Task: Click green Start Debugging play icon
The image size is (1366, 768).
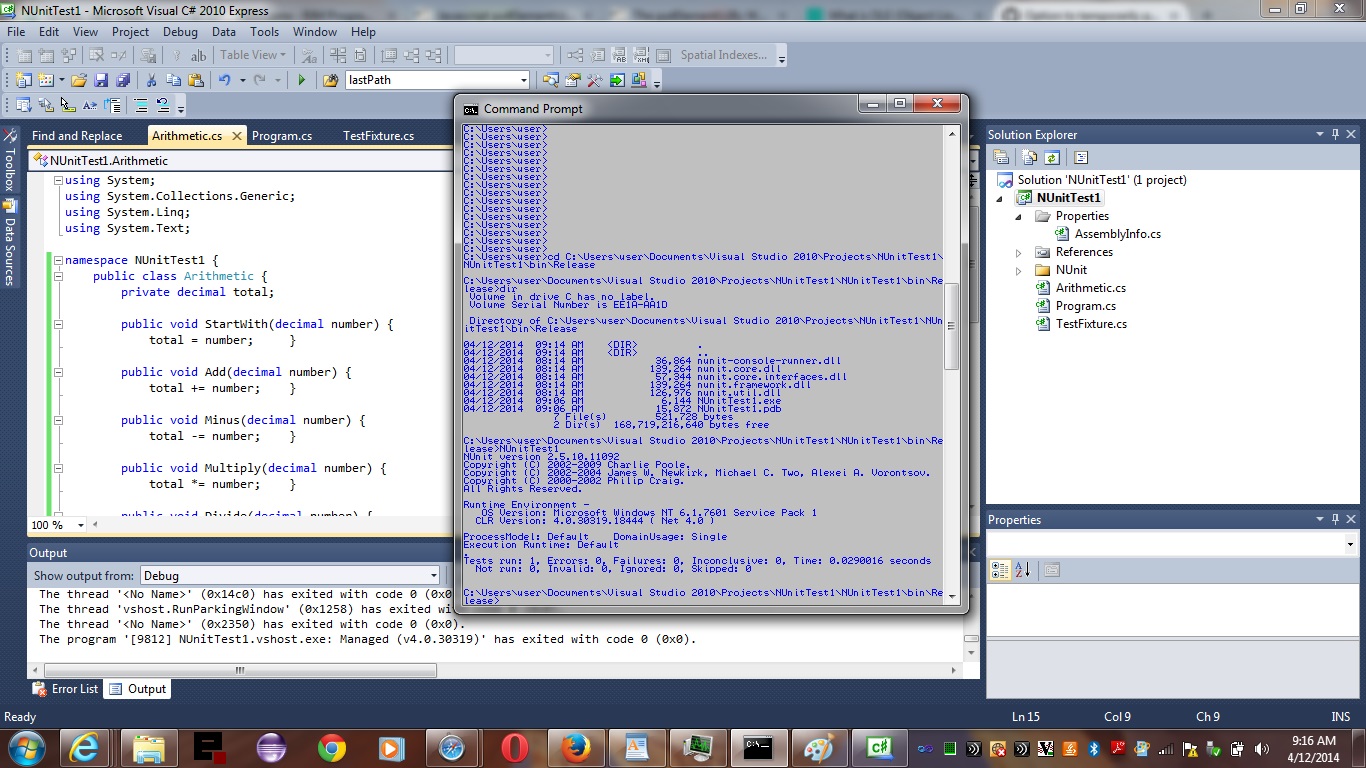Action: pyautogui.click(x=301, y=80)
